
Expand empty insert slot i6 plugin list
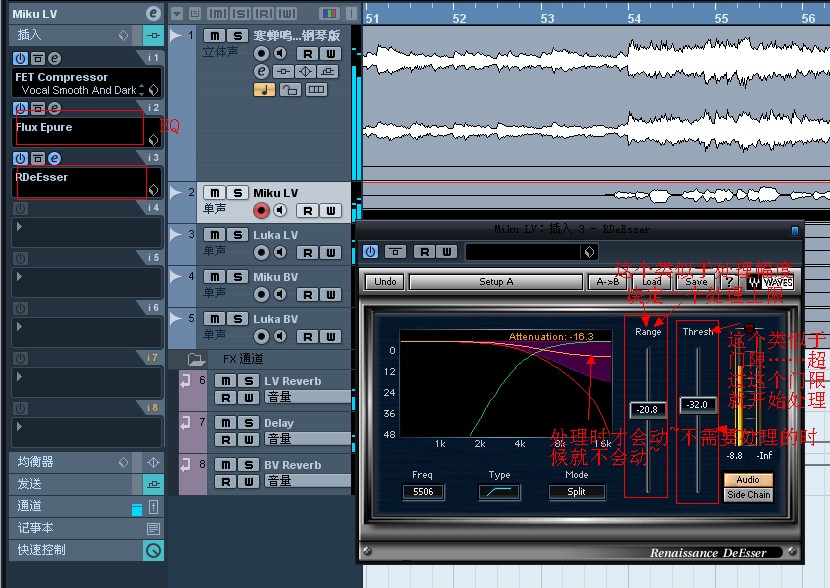20,327
